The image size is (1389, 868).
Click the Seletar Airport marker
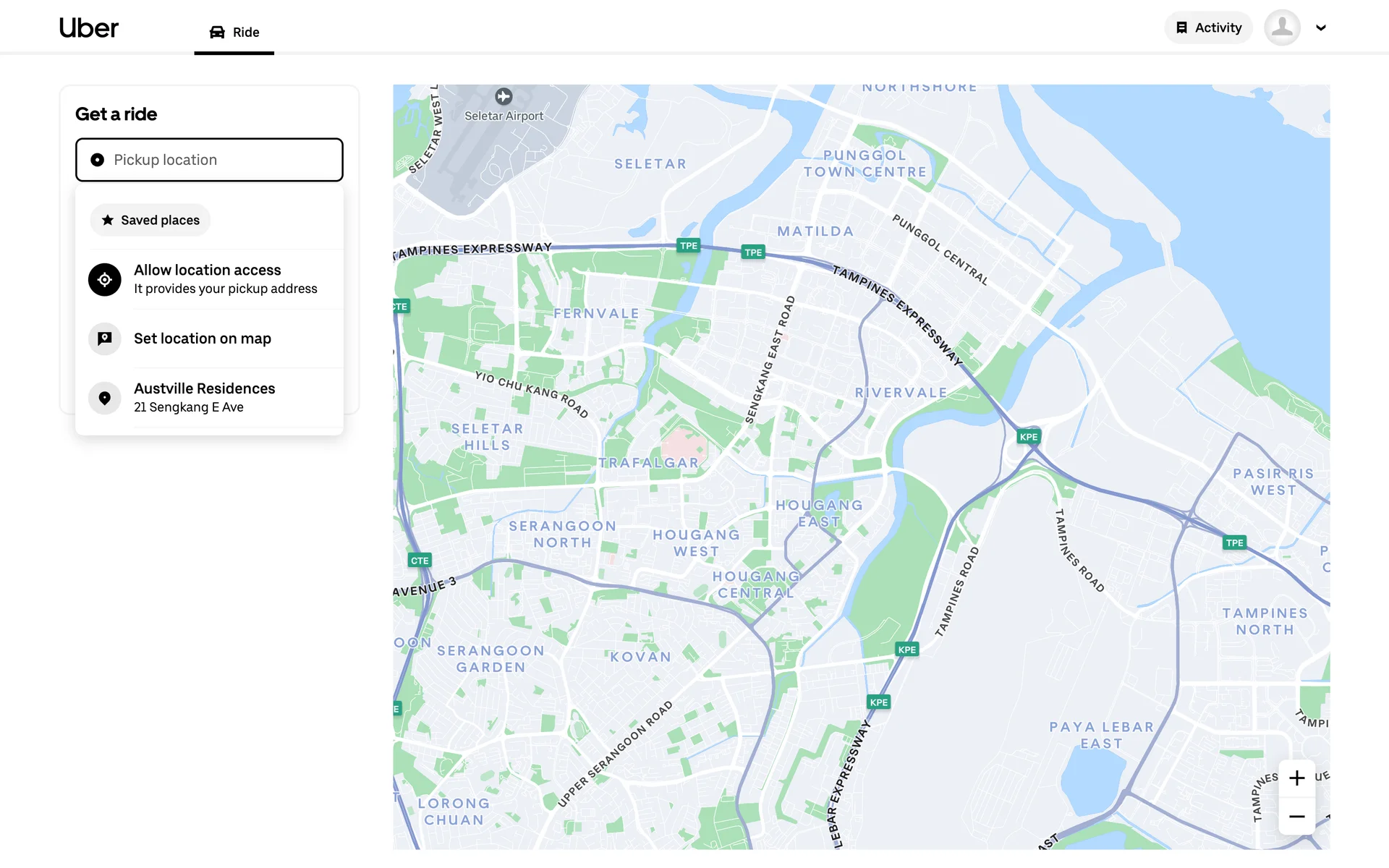coord(504,96)
